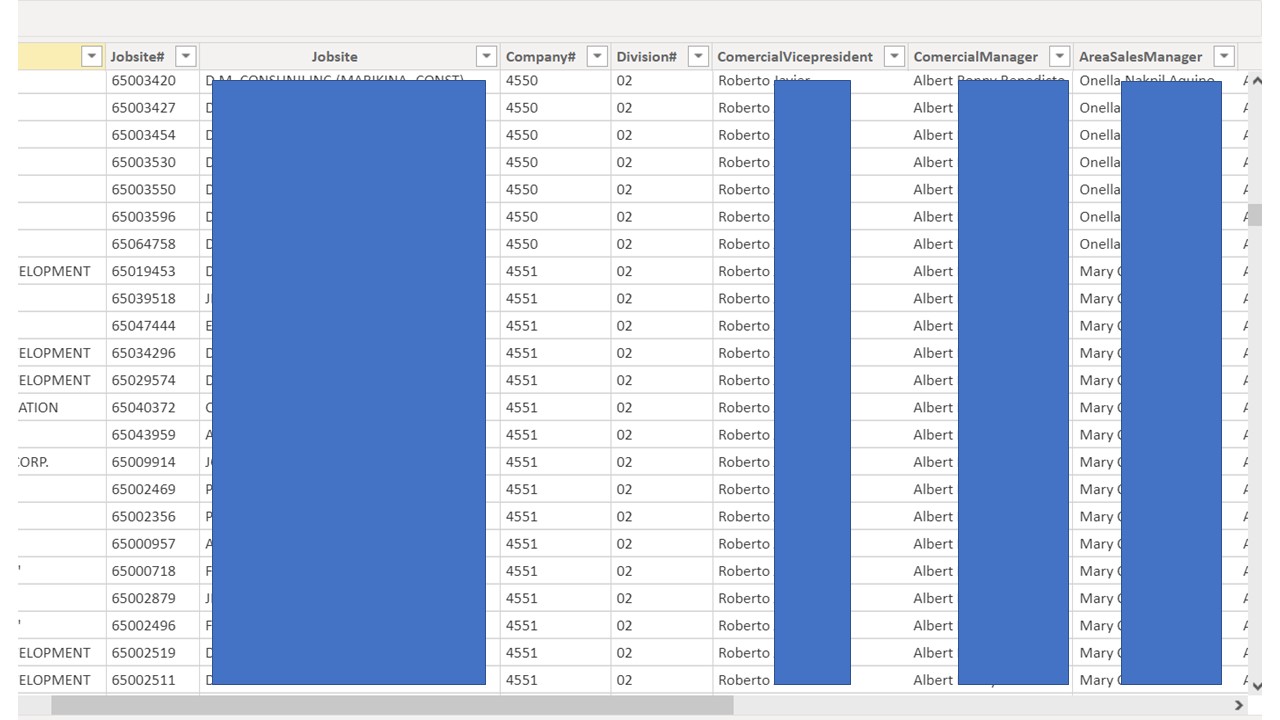This screenshot has width=1280, height=720.
Task: Click the cell containing 65002511
Action: pos(152,680)
